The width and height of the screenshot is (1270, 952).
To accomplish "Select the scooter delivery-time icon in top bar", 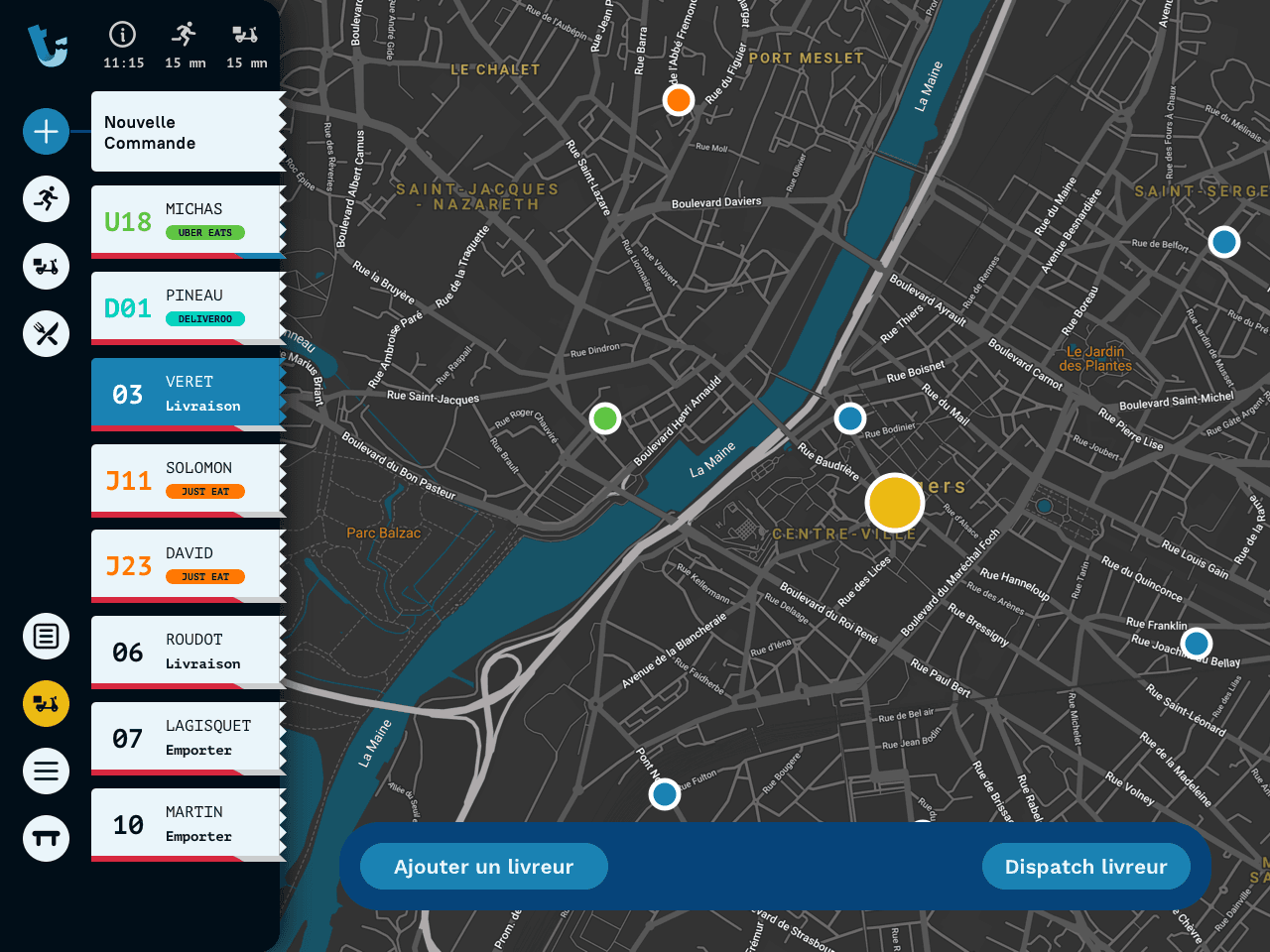I will click(x=245, y=35).
